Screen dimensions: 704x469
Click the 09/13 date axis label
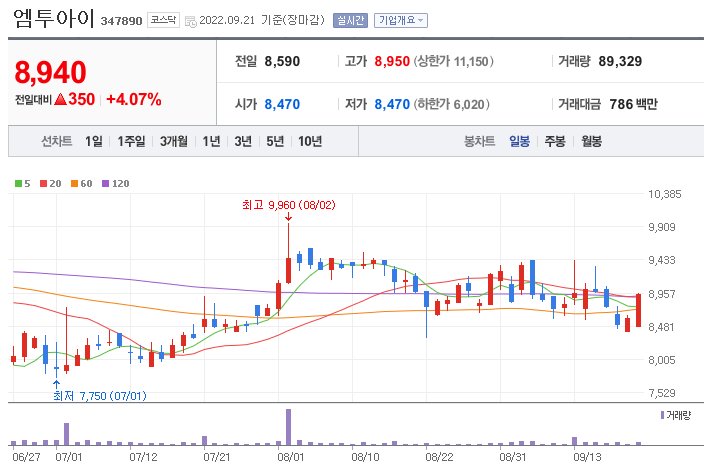coord(587,457)
